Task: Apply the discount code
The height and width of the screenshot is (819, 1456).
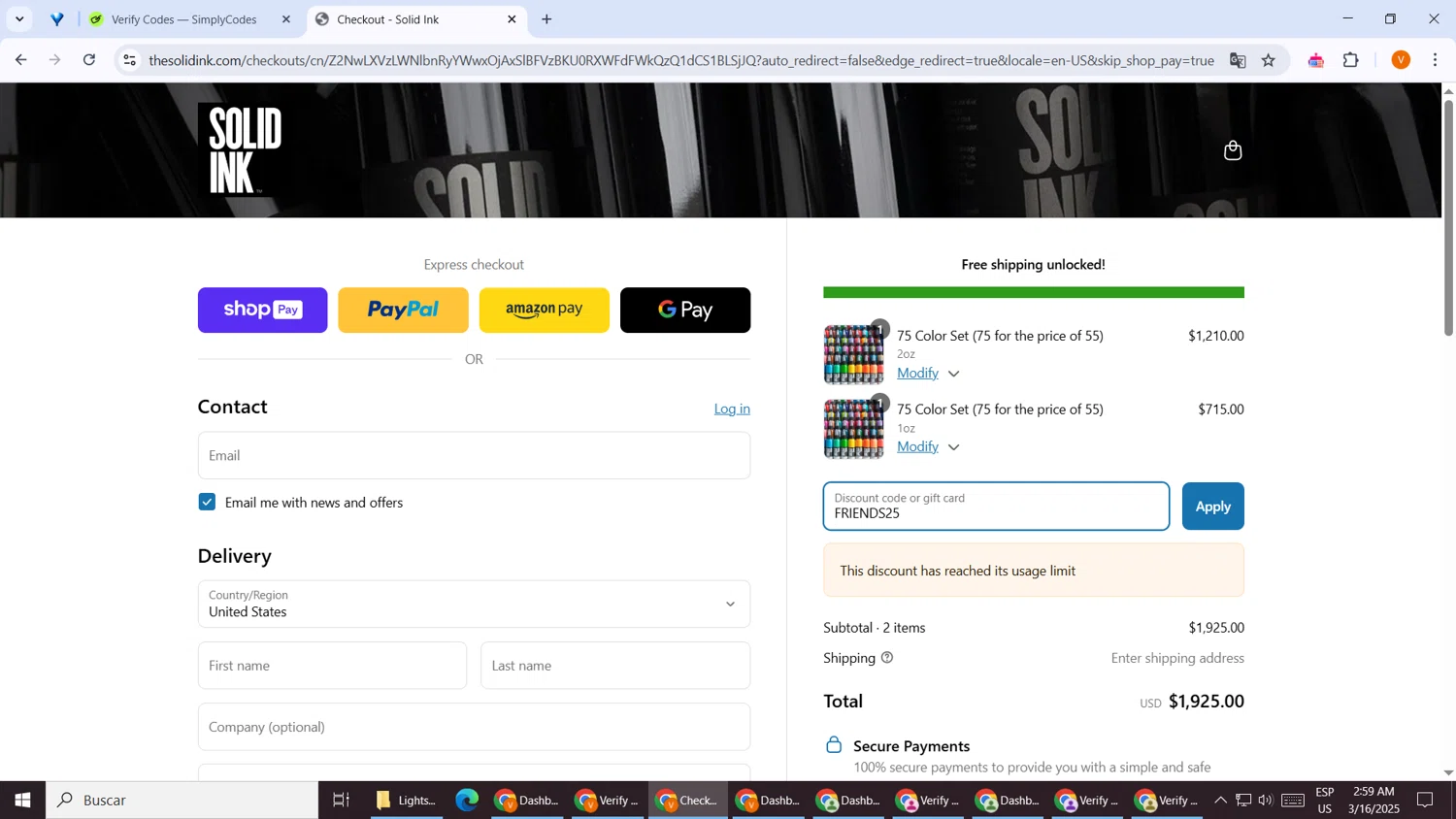Action: (x=1212, y=507)
